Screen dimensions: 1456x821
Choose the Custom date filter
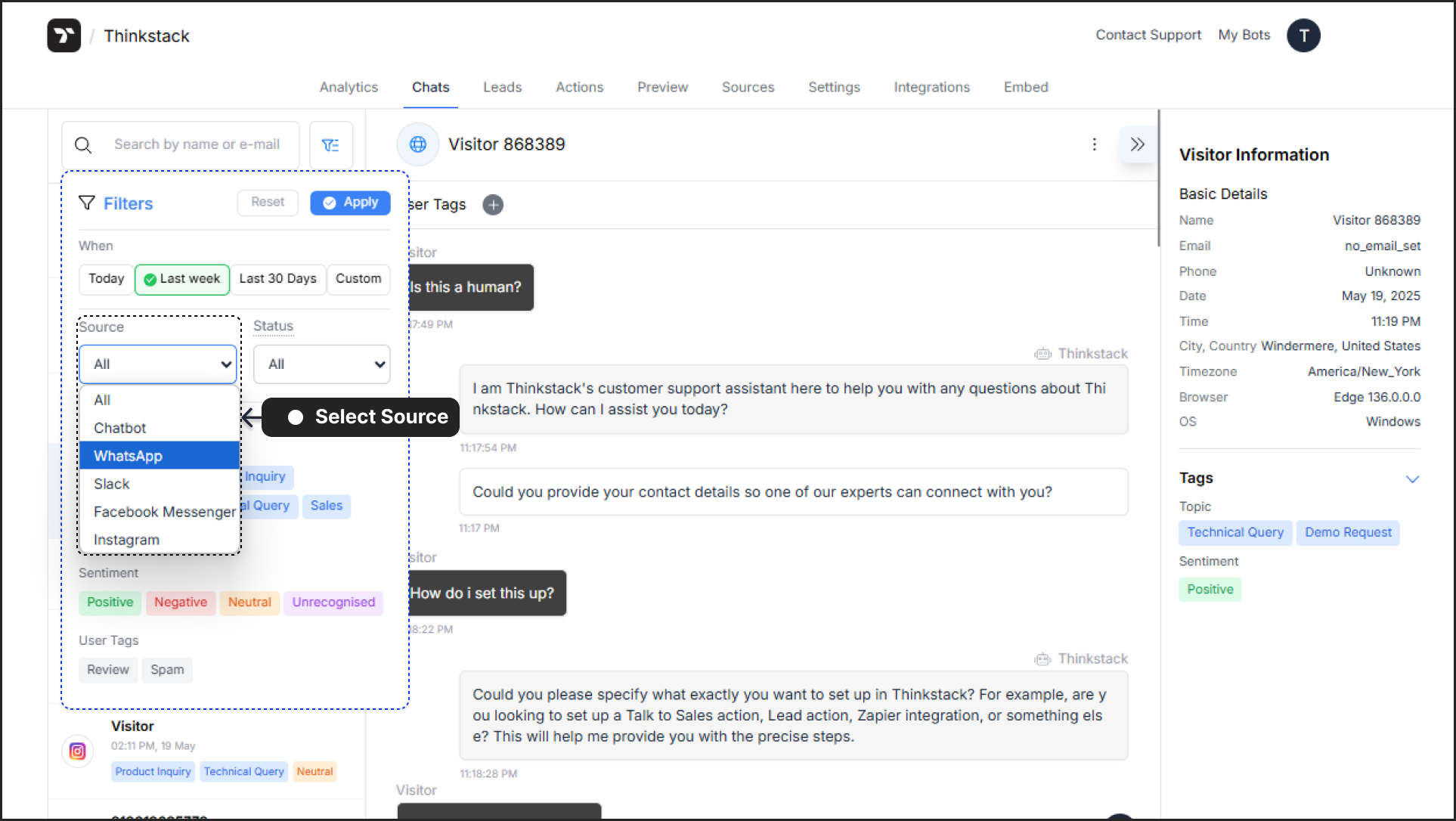pyautogui.click(x=358, y=279)
